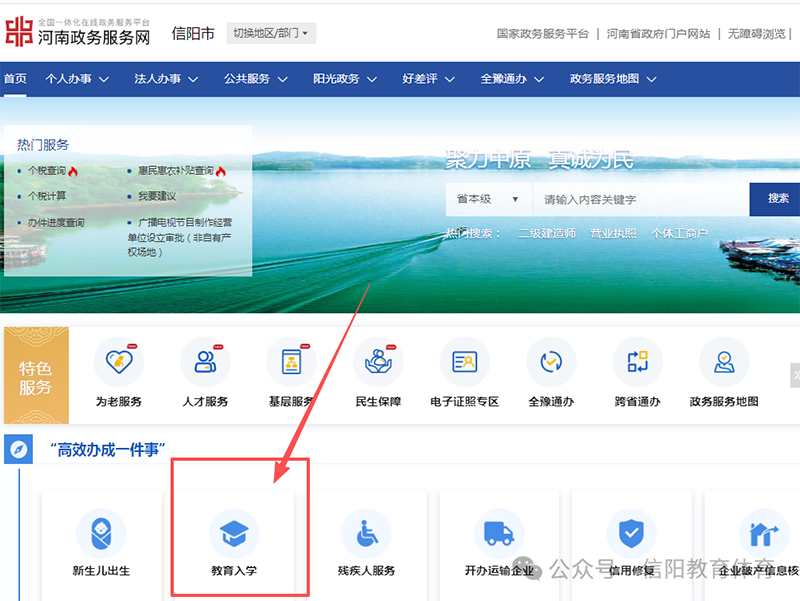Image resolution: width=800 pixels, height=601 pixels.
Task: Open the 无障碍浏览 link
Action: tap(757, 34)
